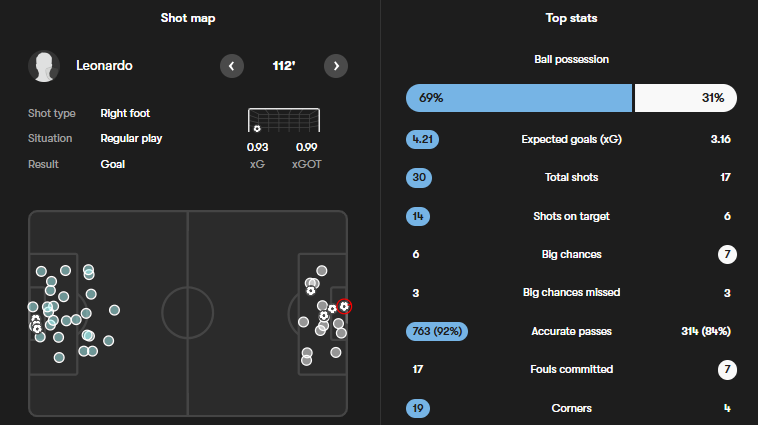Click the 31% possession bar segment

point(686,98)
